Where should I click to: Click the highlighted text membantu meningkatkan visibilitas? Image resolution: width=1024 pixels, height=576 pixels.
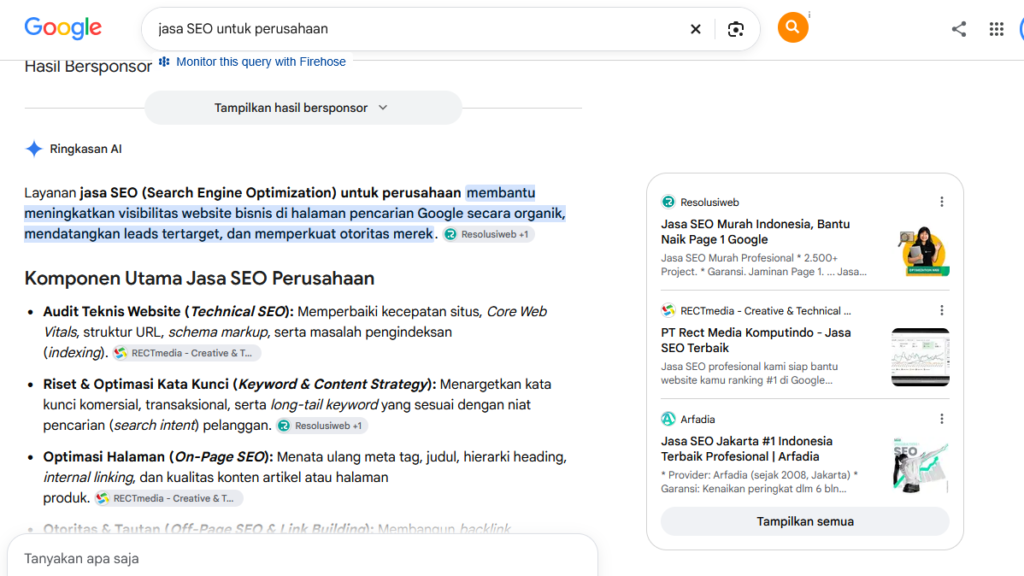tap(295, 213)
